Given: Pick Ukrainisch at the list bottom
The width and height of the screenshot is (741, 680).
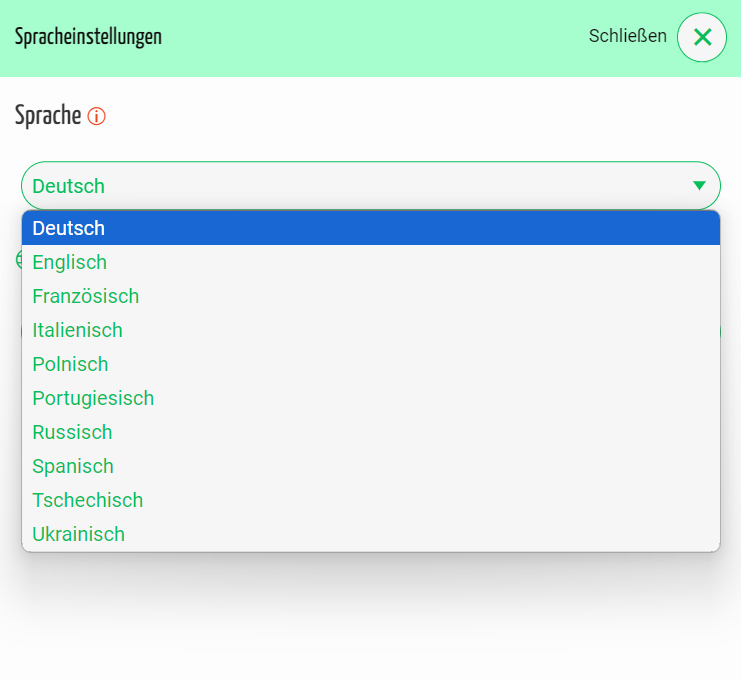Looking at the screenshot, I should 78,534.
